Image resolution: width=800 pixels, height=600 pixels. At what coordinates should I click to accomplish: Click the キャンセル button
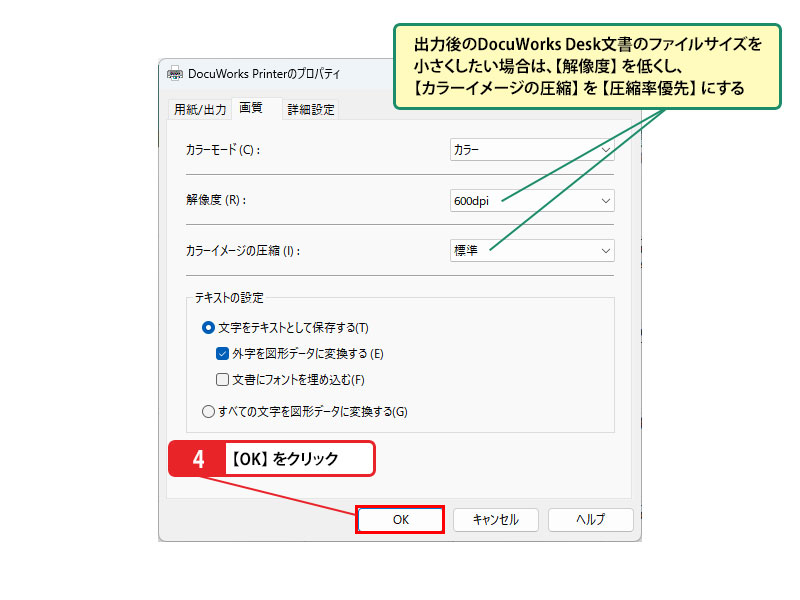(x=495, y=520)
